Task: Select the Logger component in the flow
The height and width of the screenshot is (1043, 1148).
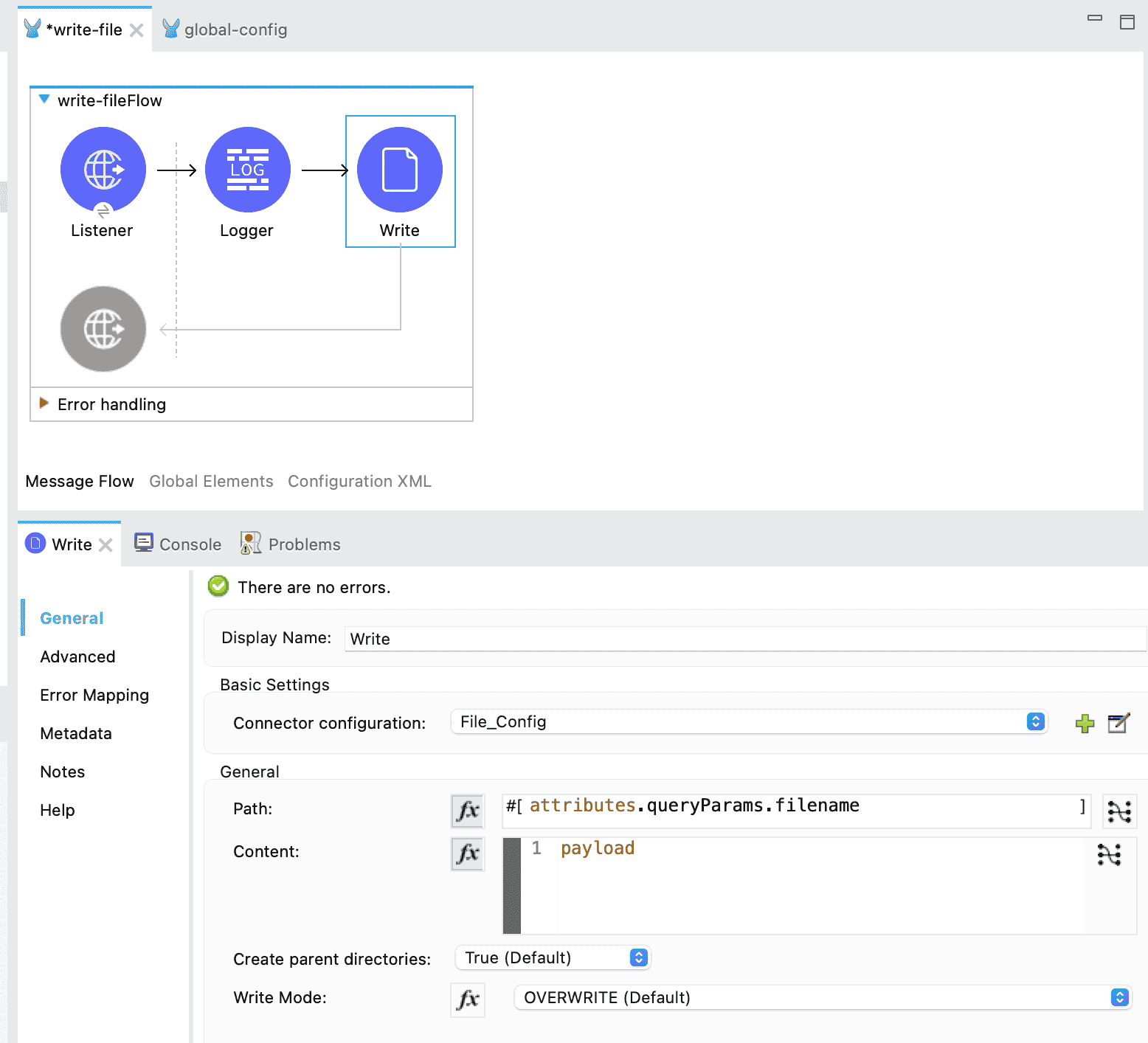Action: click(247, 170)
